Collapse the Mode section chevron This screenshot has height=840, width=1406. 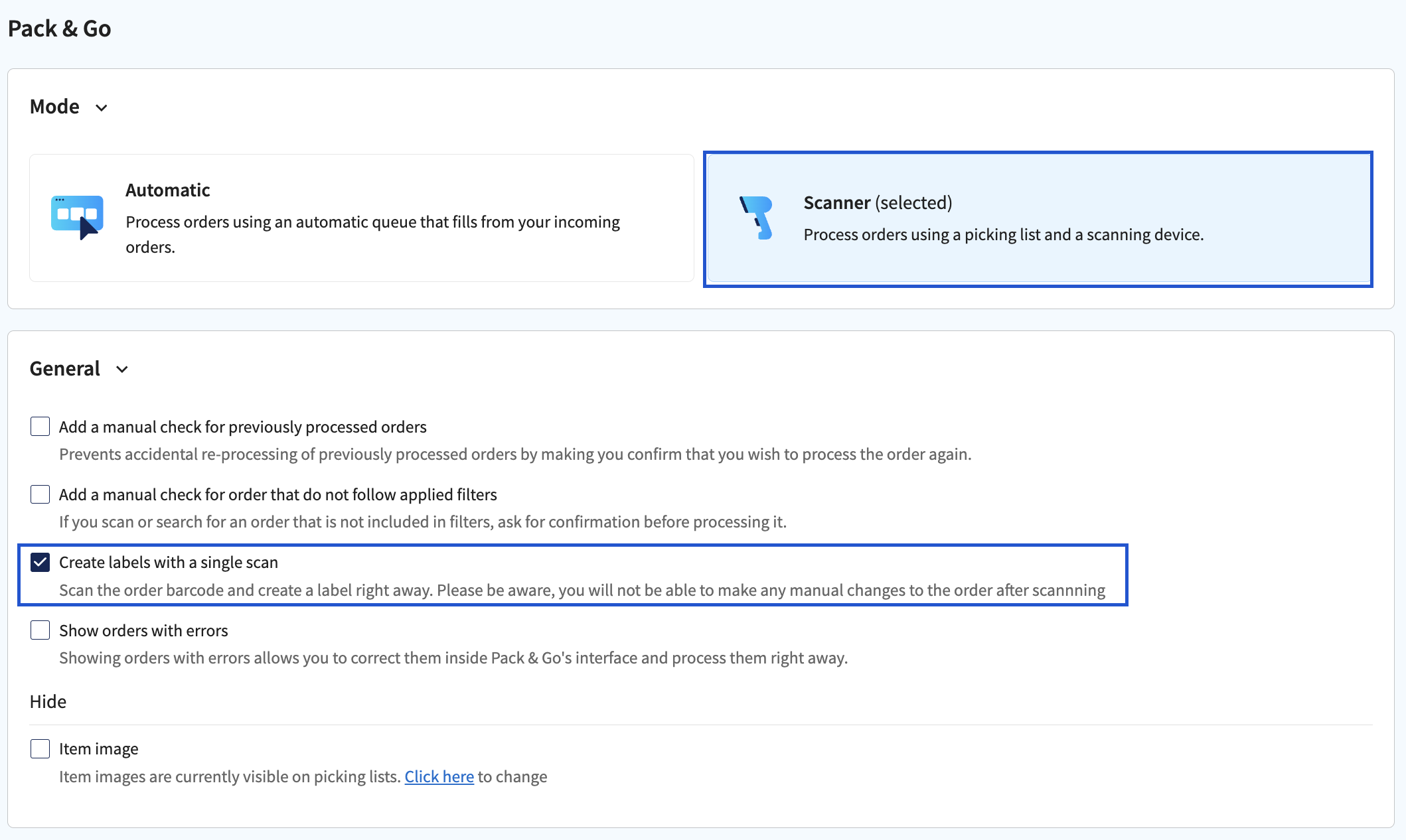pos(102,107)
